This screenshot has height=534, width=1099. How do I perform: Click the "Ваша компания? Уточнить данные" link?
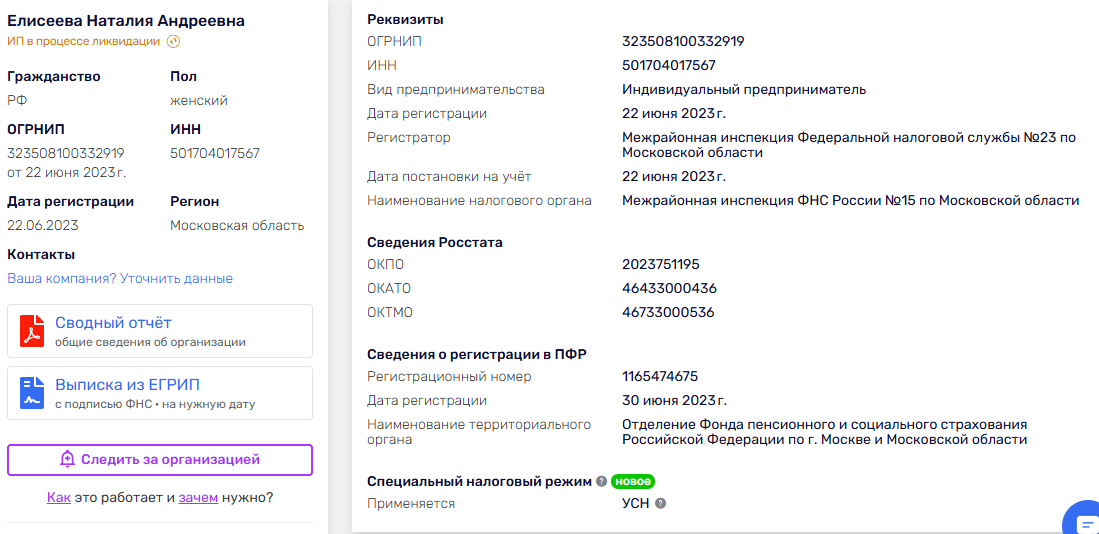120,278
